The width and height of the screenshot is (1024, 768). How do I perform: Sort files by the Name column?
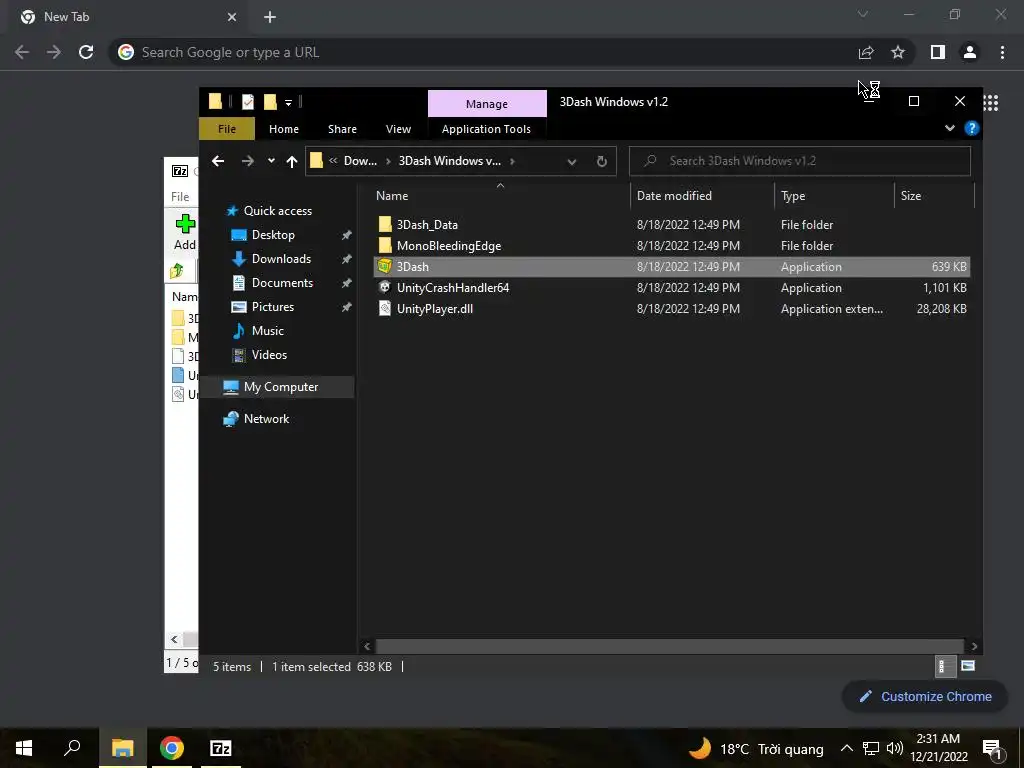point(392,196)
